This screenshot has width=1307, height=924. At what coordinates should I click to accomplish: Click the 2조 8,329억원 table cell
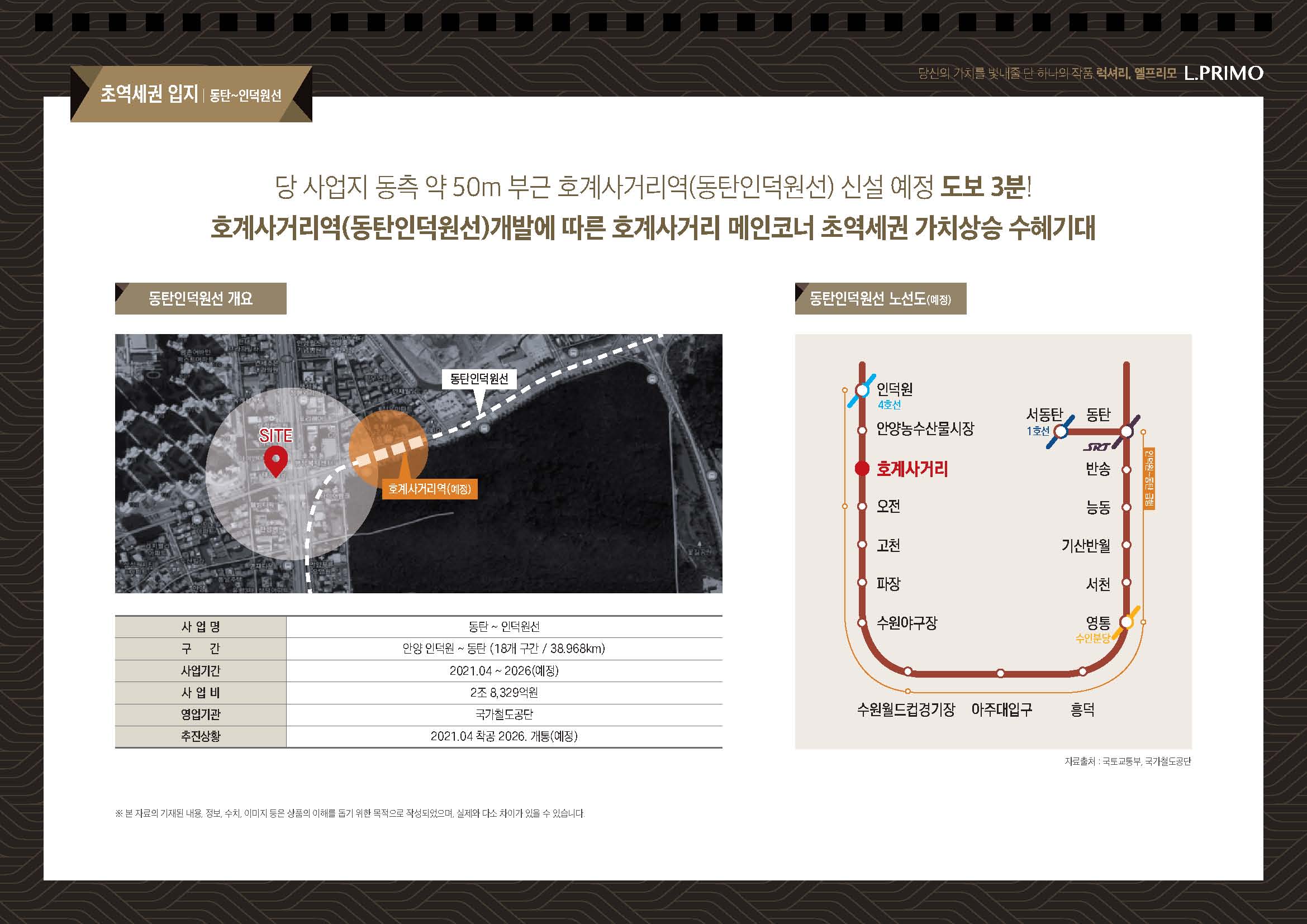coord(504,692)
